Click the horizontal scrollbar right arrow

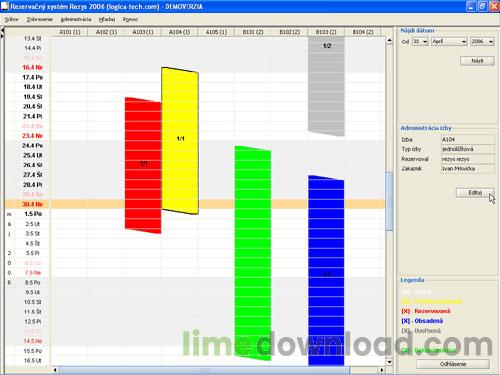382,370
